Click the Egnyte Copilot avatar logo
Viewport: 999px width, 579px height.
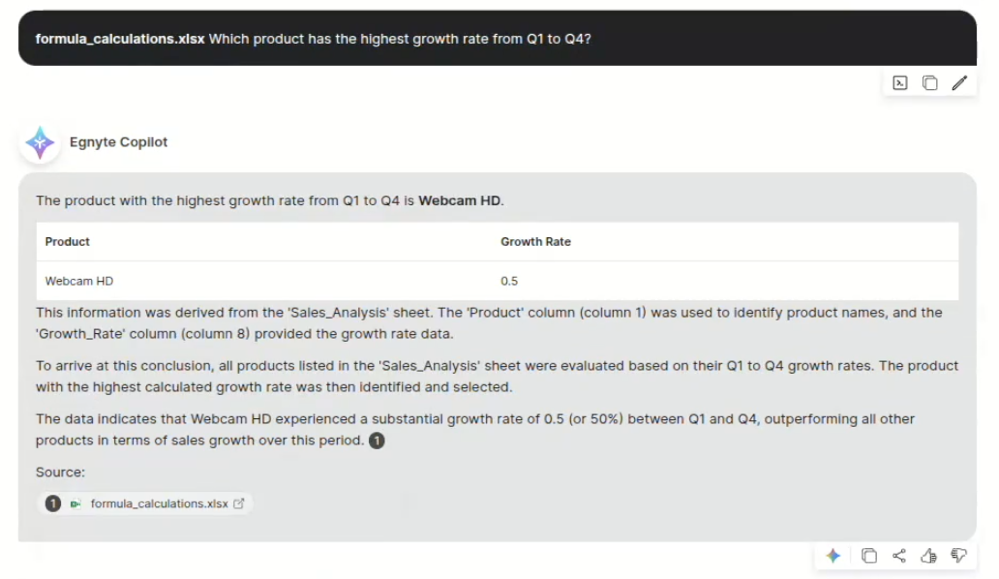[40, 143]
